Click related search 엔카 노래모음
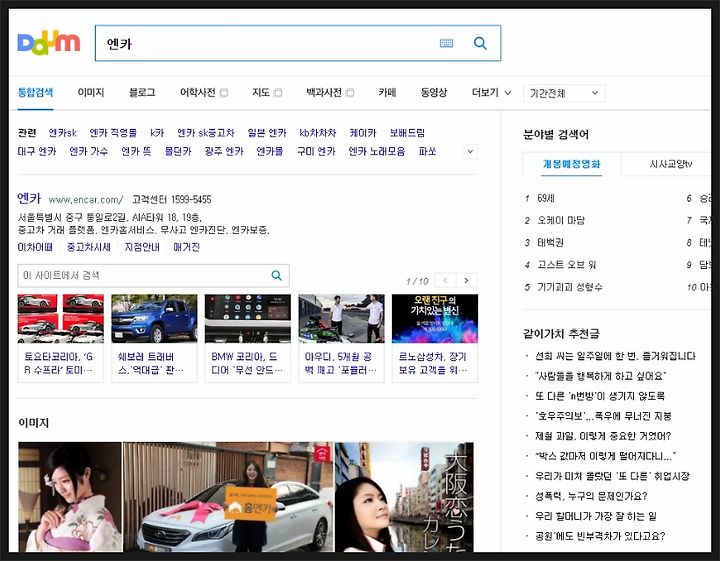 coord(377,151)
